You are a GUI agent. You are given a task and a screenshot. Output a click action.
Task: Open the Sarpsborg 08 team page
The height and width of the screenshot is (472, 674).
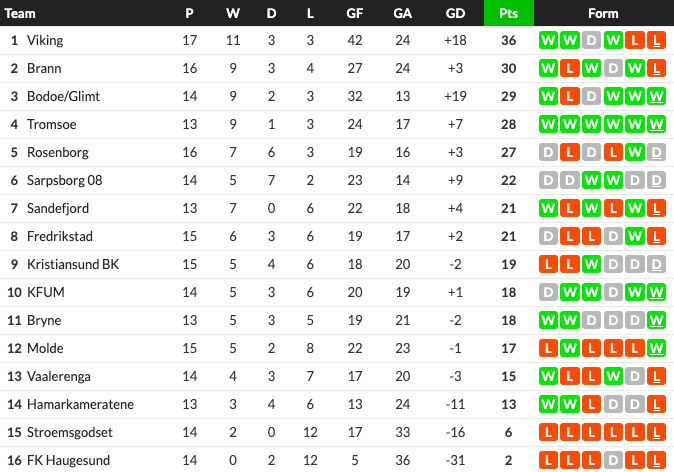click(x=64, y=180)
